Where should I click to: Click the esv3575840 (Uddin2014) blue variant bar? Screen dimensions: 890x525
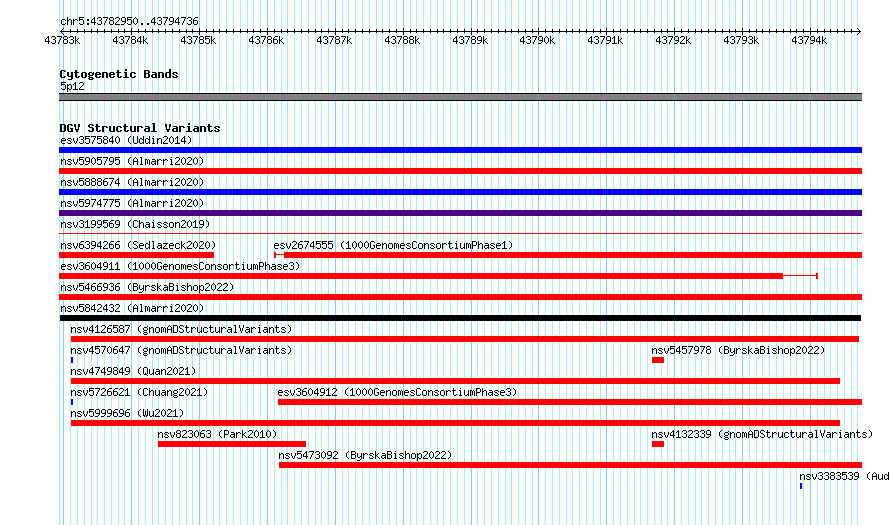pyautogui.click(x=460, y=150)
